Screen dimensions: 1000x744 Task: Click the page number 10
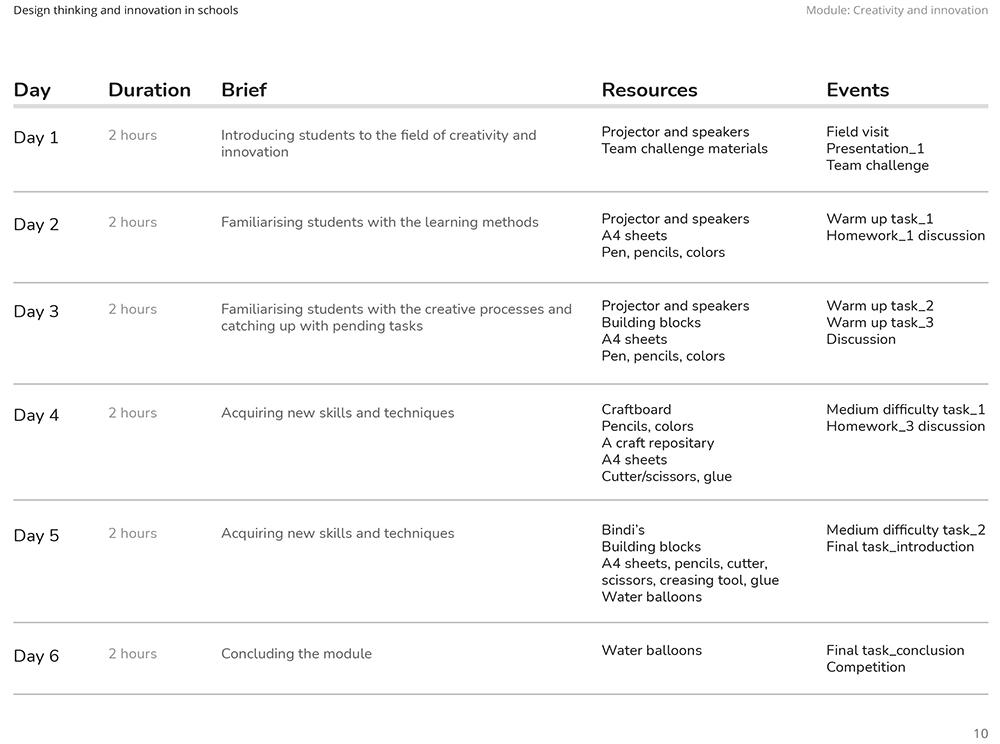(x=980, y=734)
